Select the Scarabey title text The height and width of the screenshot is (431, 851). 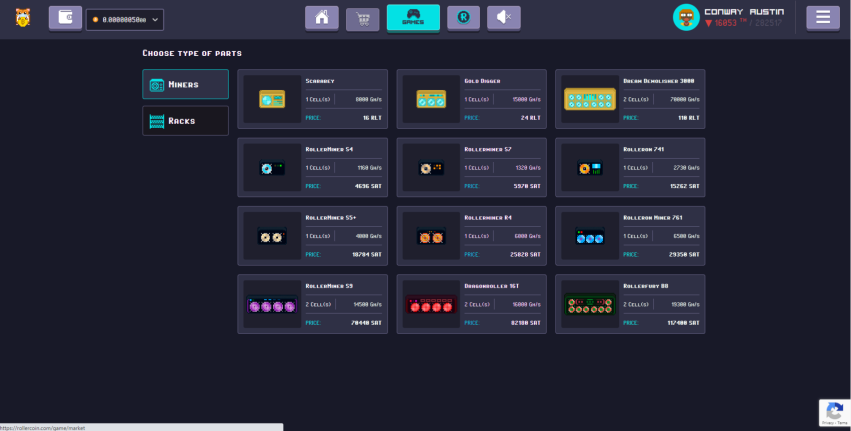pyautogui.click(x=320, y=81)
